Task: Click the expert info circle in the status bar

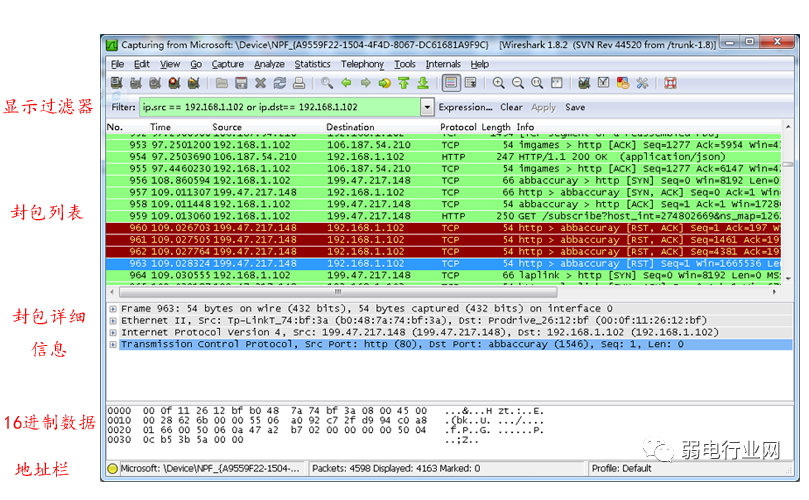Action: point(112,469)
